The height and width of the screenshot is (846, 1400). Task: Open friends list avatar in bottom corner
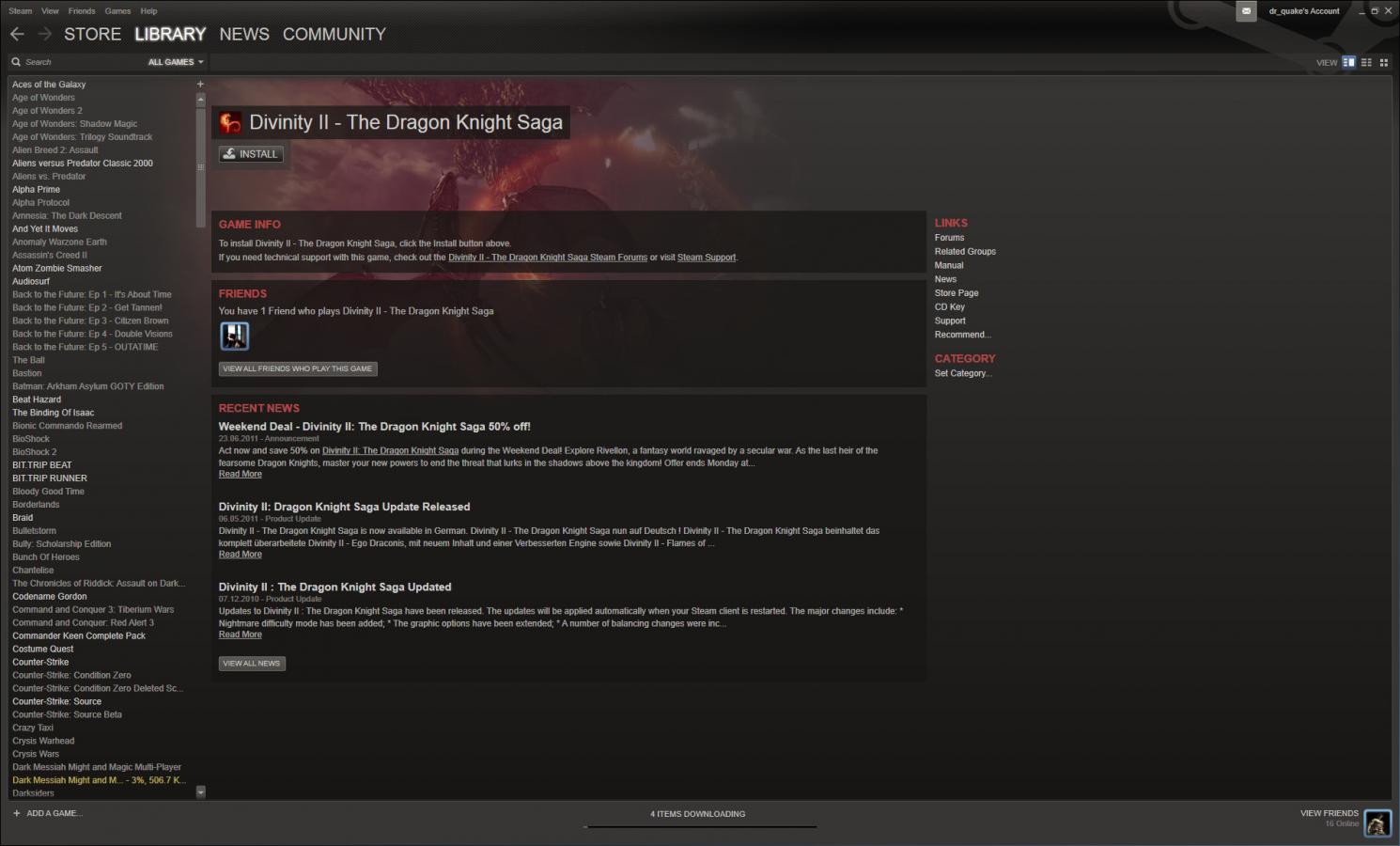point(1377,822)
